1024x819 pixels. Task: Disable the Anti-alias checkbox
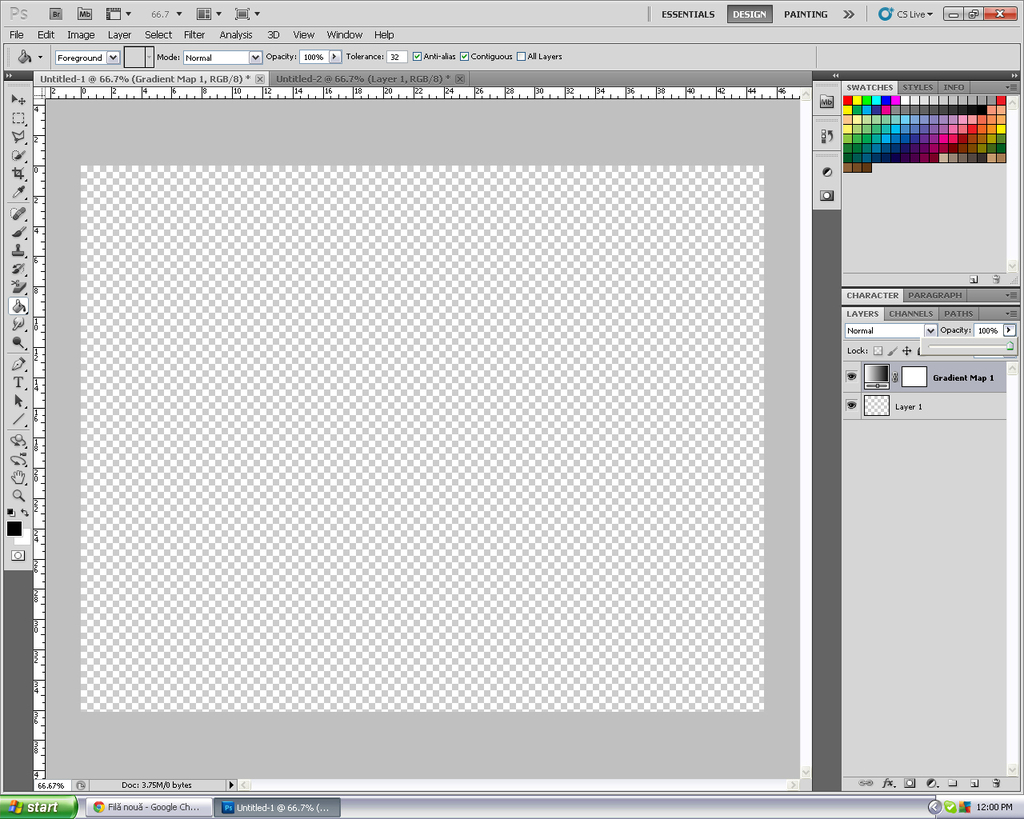click(x=417, y=57)
